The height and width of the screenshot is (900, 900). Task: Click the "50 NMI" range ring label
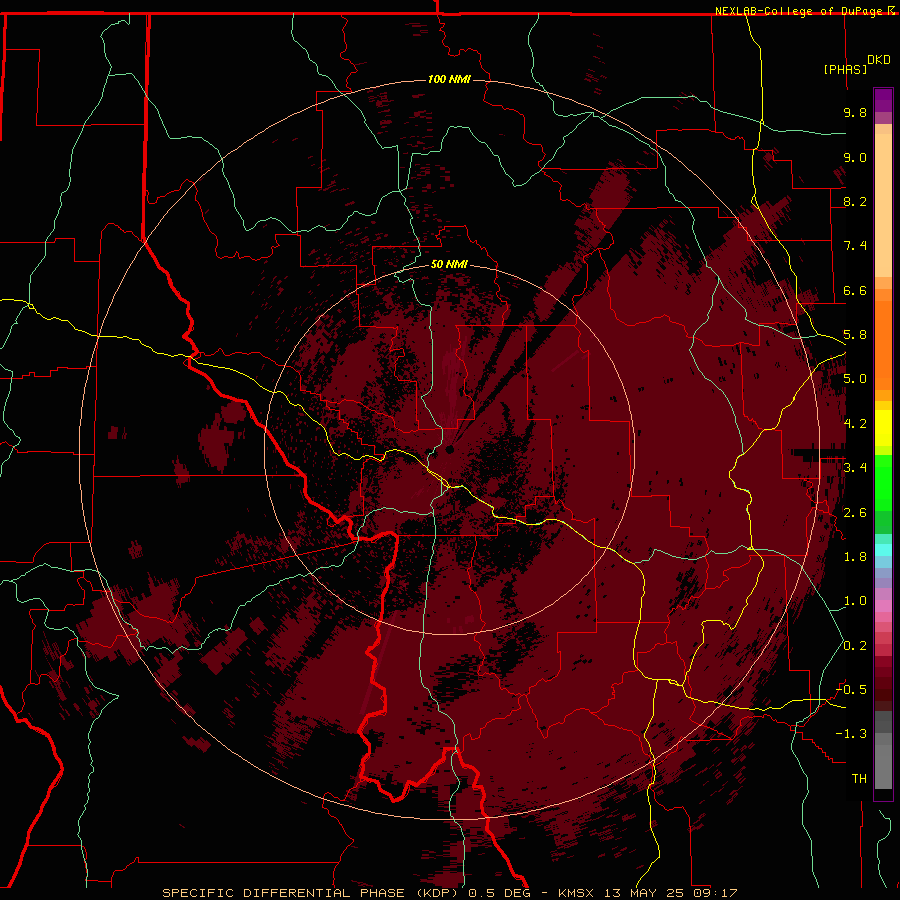(x=449, y=264)
